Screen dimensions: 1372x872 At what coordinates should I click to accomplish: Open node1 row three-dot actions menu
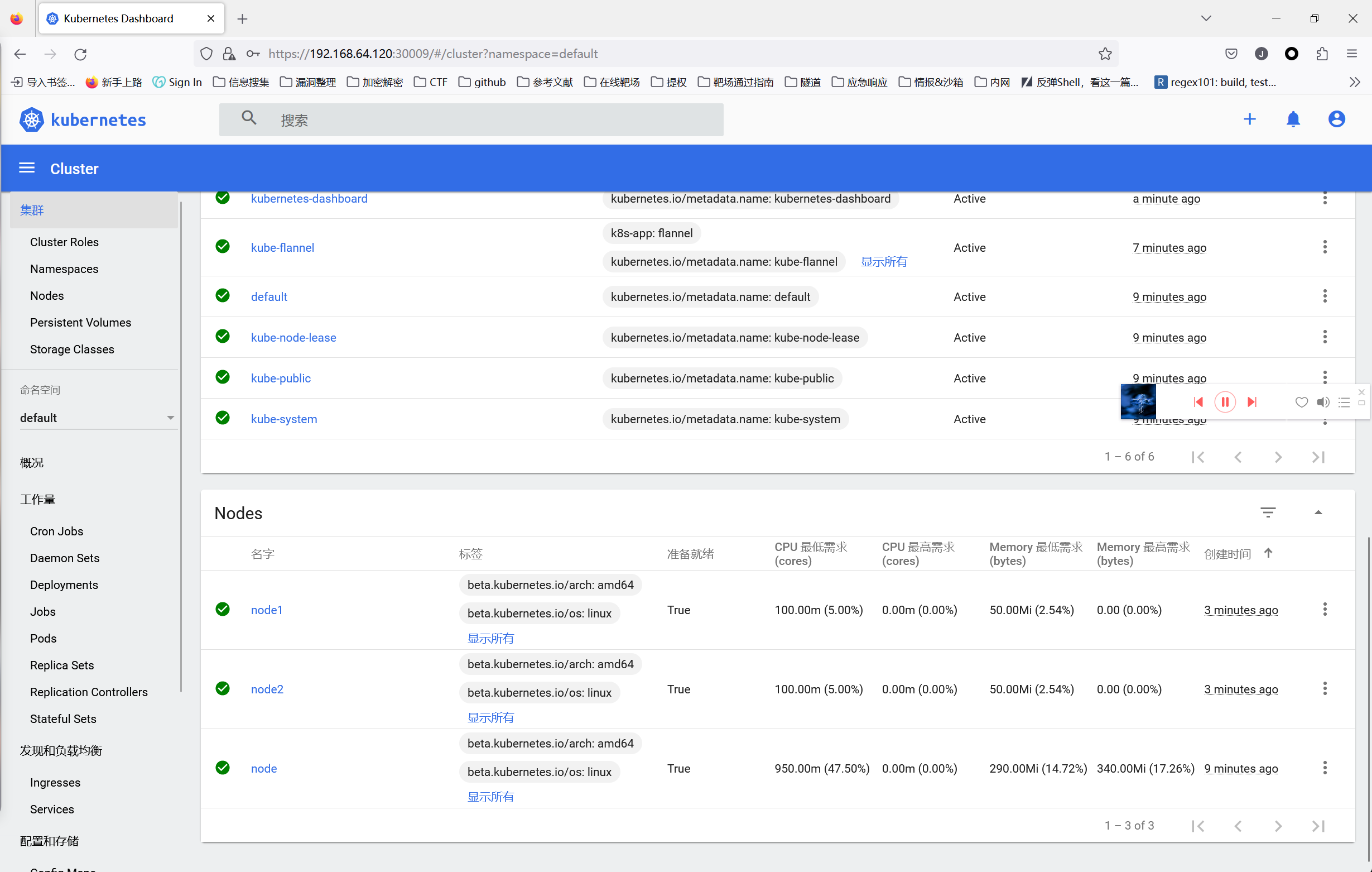tap(1324, 609)
